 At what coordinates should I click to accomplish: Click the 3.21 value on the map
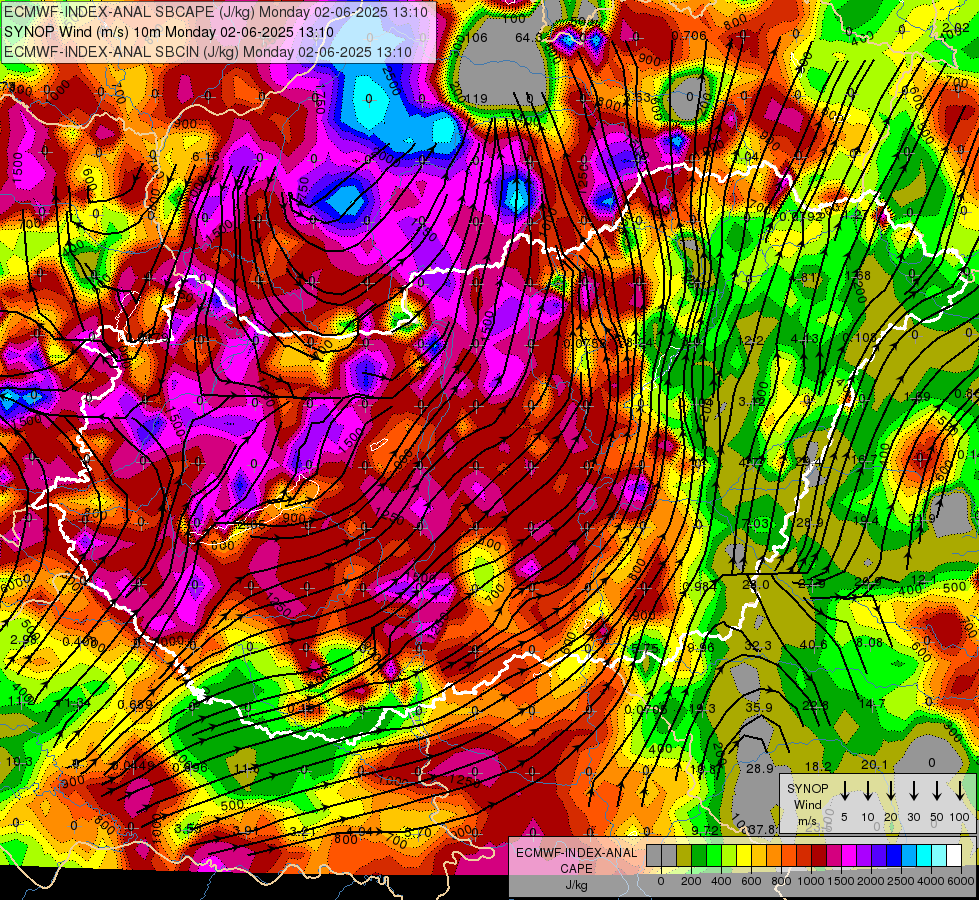(303, 831)
